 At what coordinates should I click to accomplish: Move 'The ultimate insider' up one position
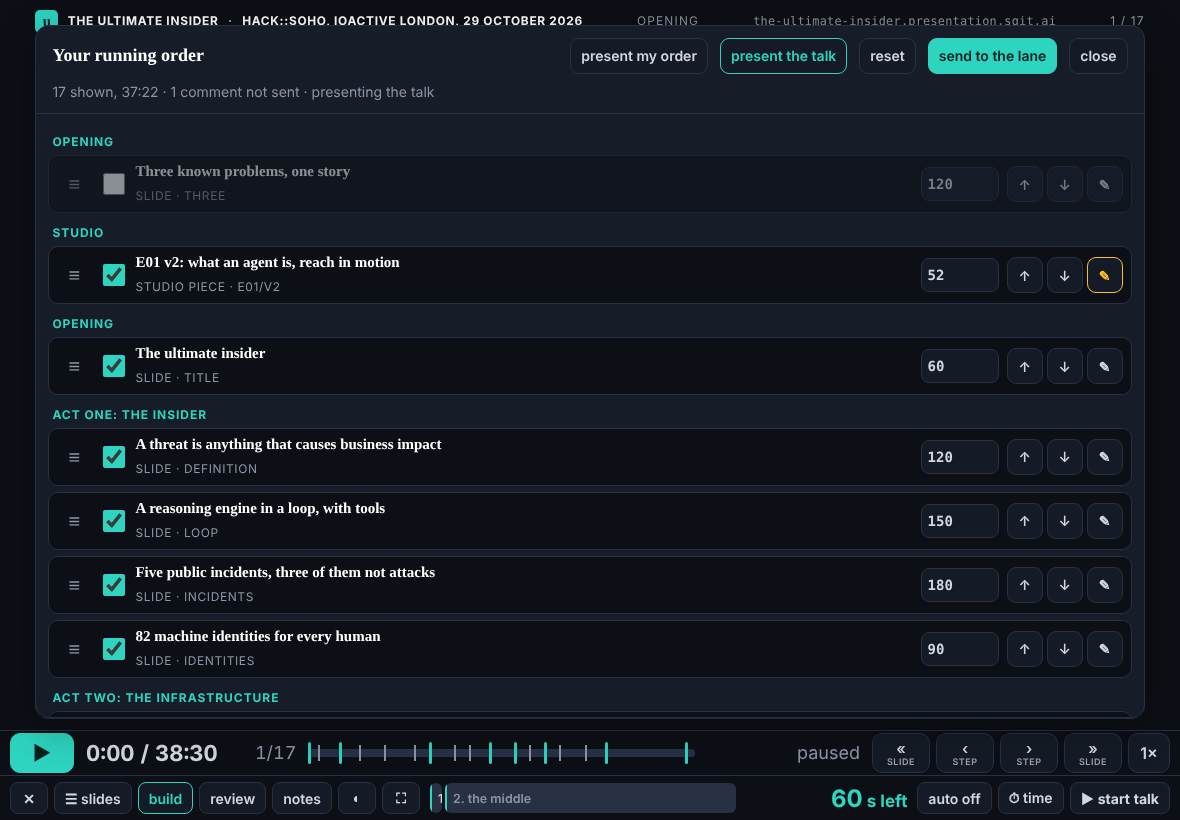coord(1024,366)
